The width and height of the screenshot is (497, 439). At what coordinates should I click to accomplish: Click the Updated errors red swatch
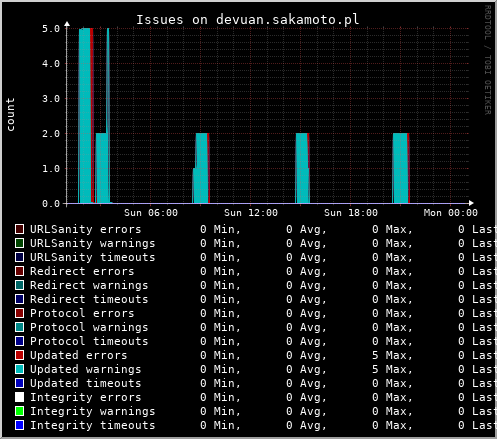coord(20,355)
